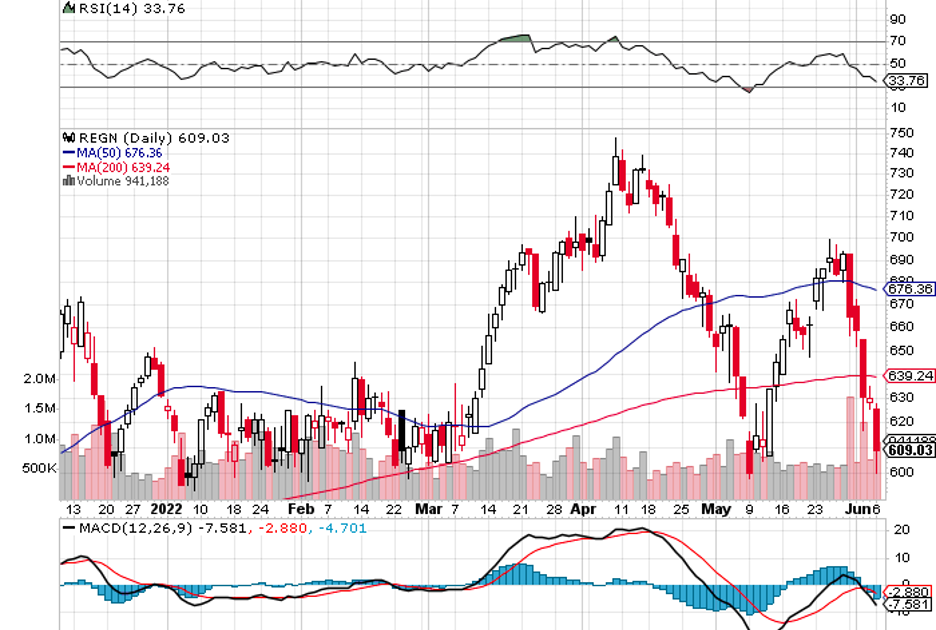Click the Apr month label on the date axis

click(x=583, y=509)
